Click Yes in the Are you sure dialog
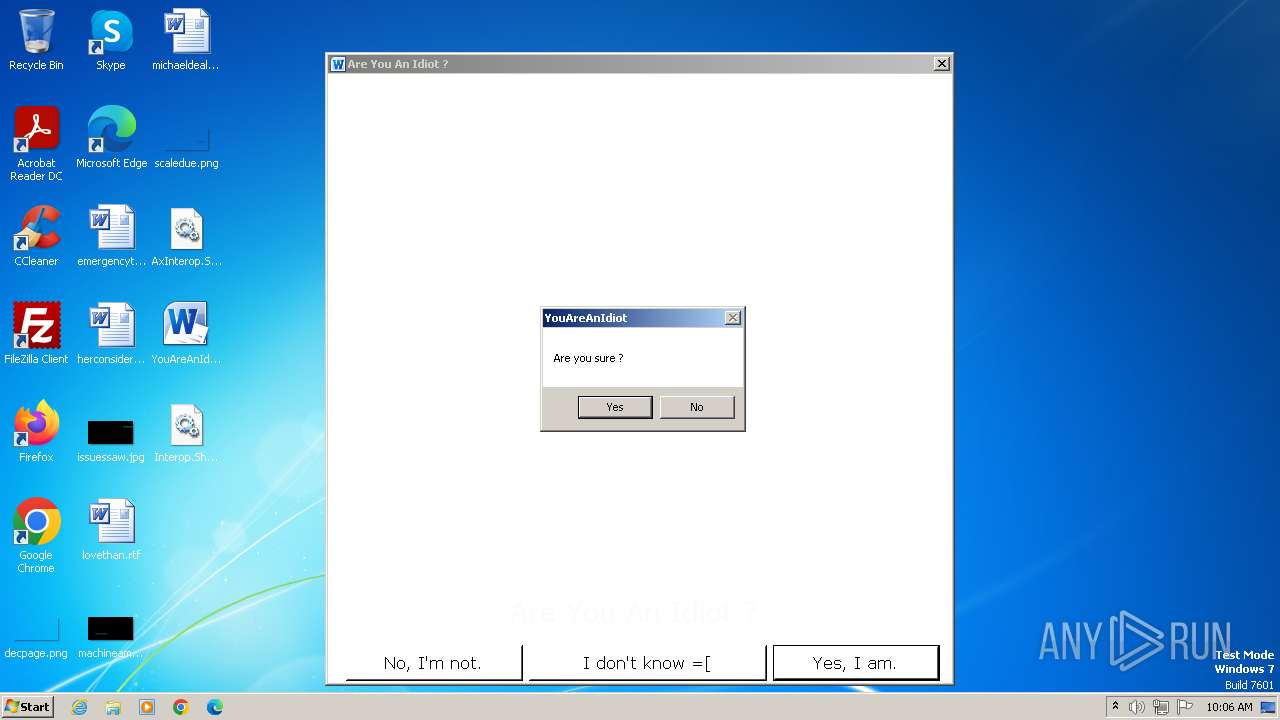Screen dimensions: 1280x720 (615, 407)
